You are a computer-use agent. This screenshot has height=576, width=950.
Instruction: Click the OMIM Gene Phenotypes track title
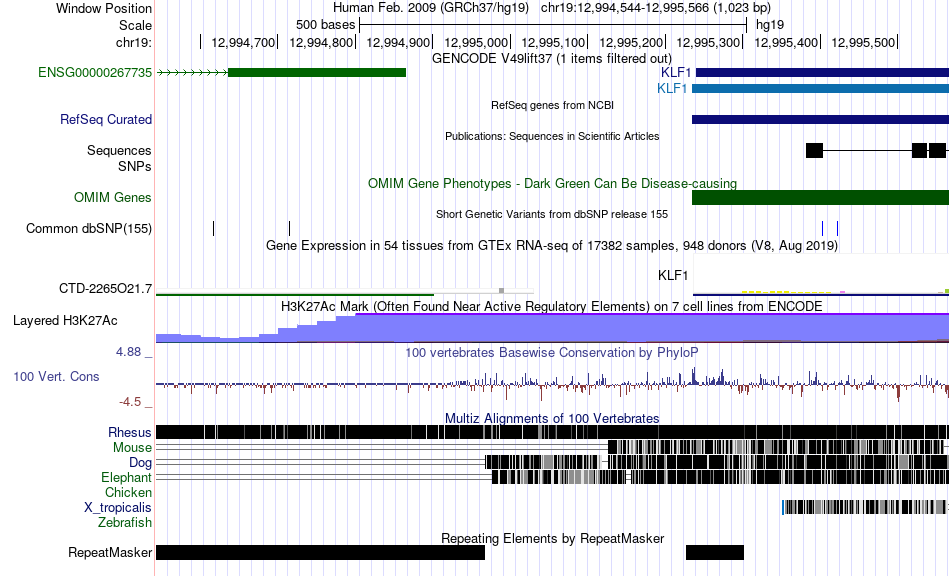(552, 184)
